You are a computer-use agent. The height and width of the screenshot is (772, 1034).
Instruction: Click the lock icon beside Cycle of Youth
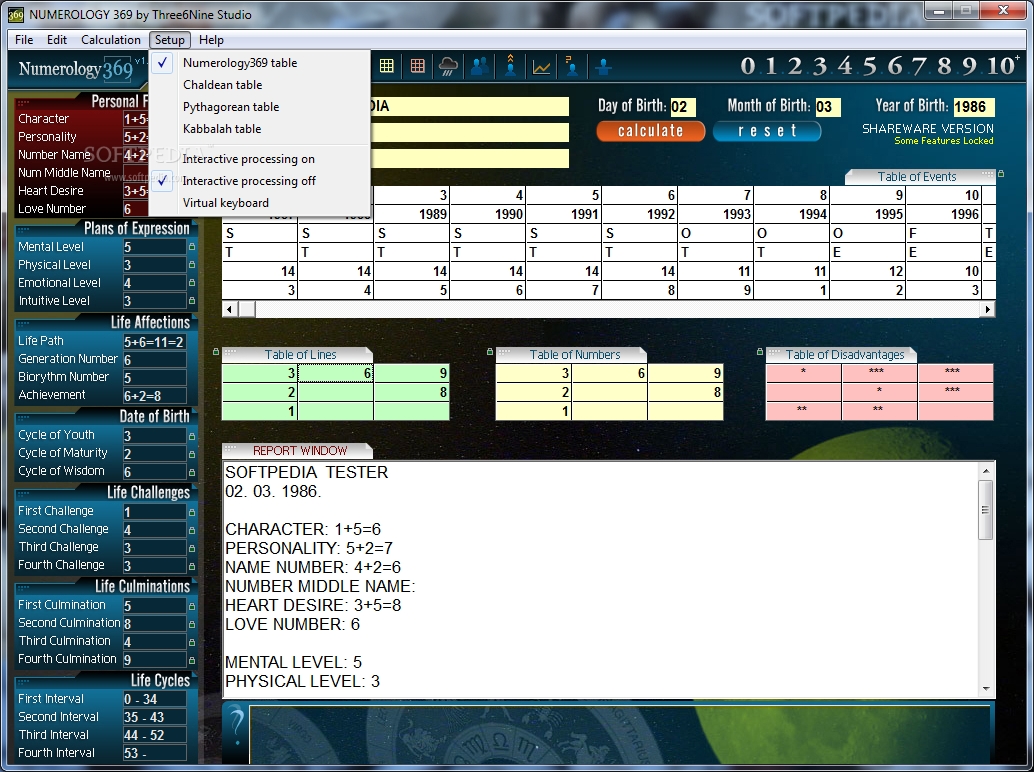click(x=192, y=436)
